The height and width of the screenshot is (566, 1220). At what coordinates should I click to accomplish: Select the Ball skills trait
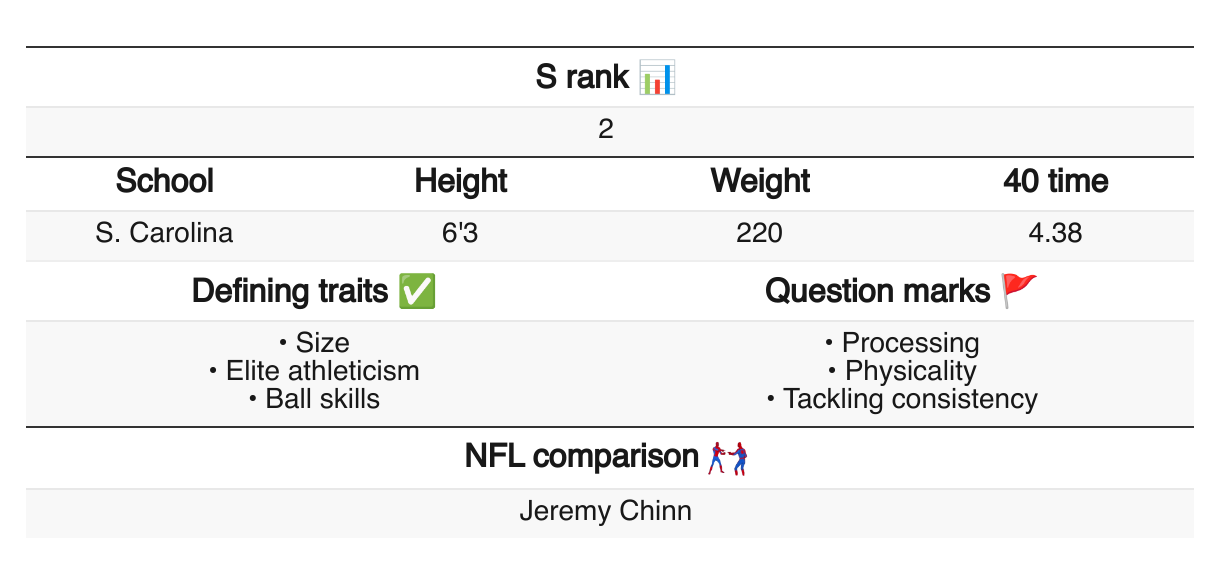click(x=322, y=399)
